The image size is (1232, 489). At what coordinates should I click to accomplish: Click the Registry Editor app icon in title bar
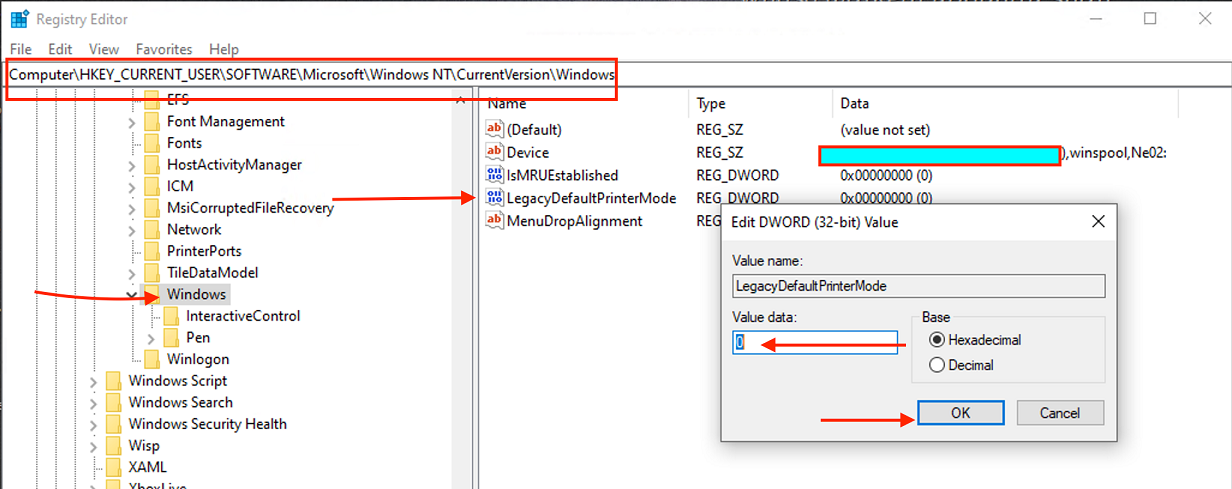(19, 18)
